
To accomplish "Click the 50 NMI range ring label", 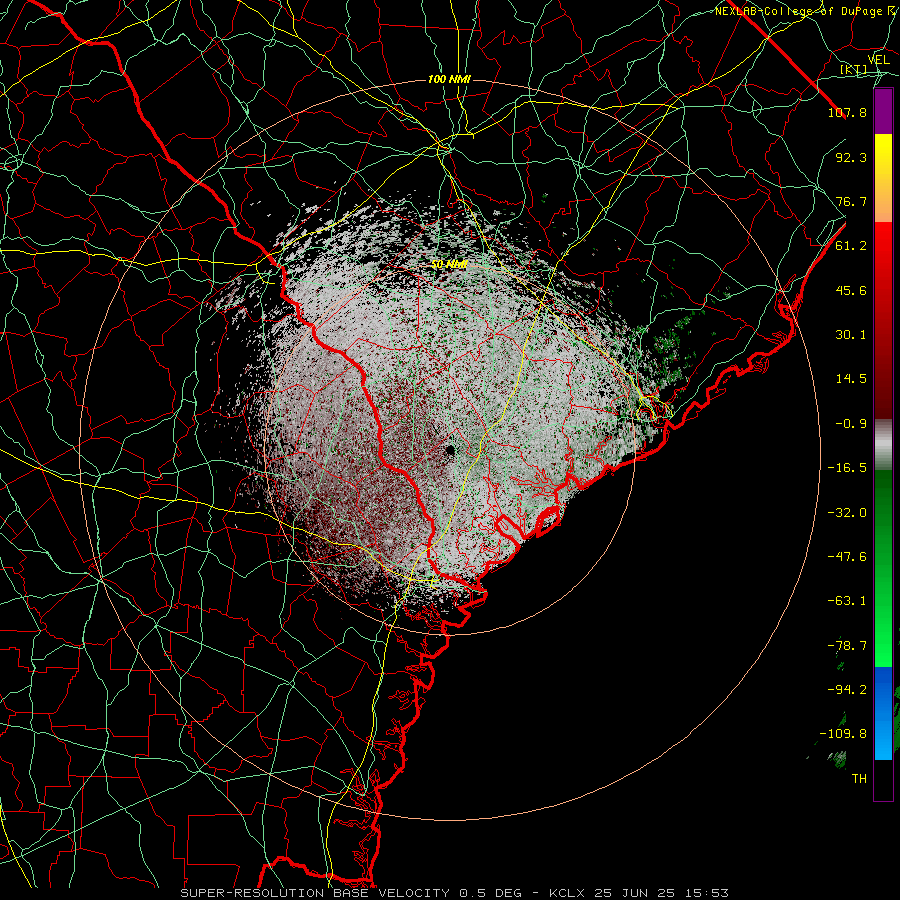I will (x=449, y=265).
